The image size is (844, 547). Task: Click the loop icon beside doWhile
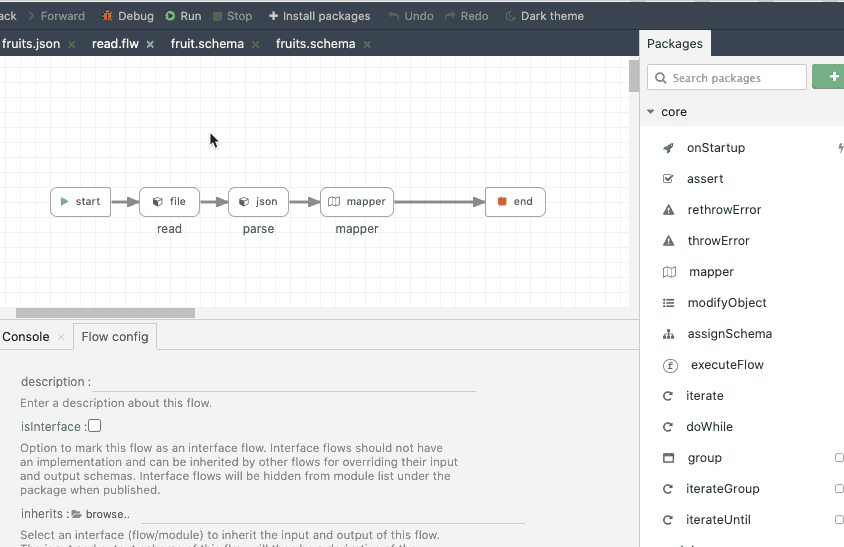coord(667,427)
